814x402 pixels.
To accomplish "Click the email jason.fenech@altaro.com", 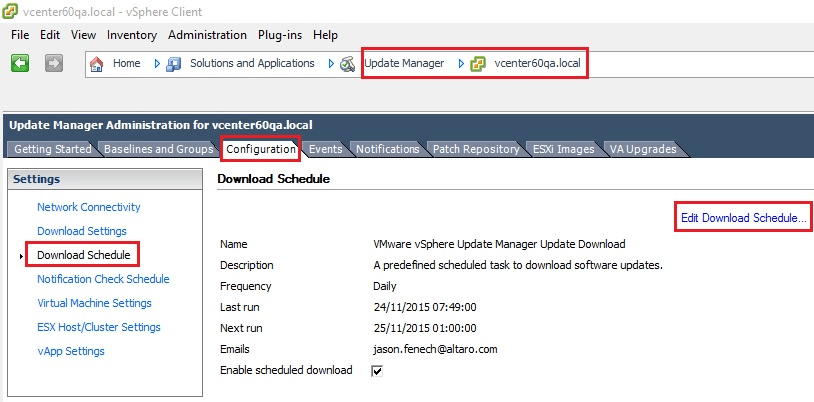I will (x=435, y=349).
